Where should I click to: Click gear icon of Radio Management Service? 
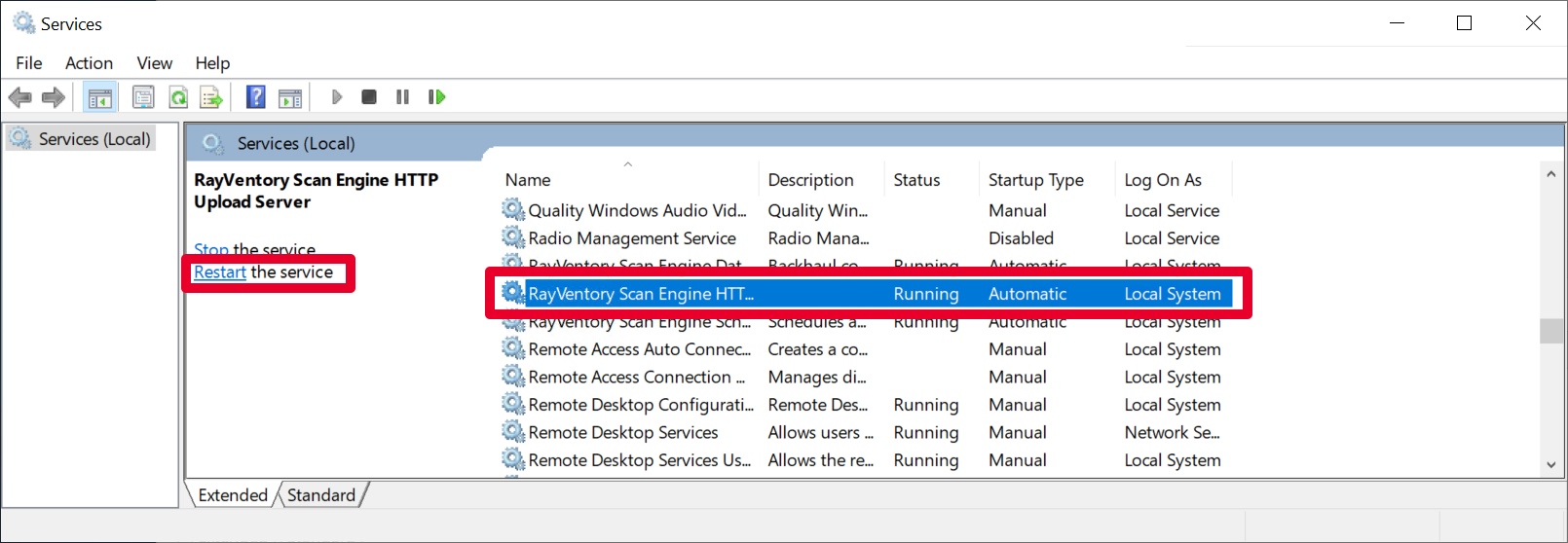click(x=513, y=236)
